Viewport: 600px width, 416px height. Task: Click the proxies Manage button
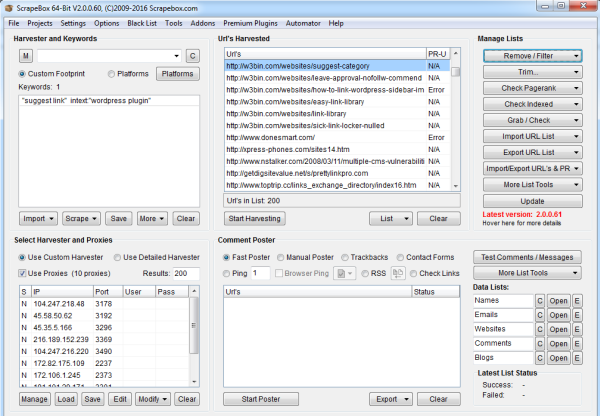click(34, 399)
